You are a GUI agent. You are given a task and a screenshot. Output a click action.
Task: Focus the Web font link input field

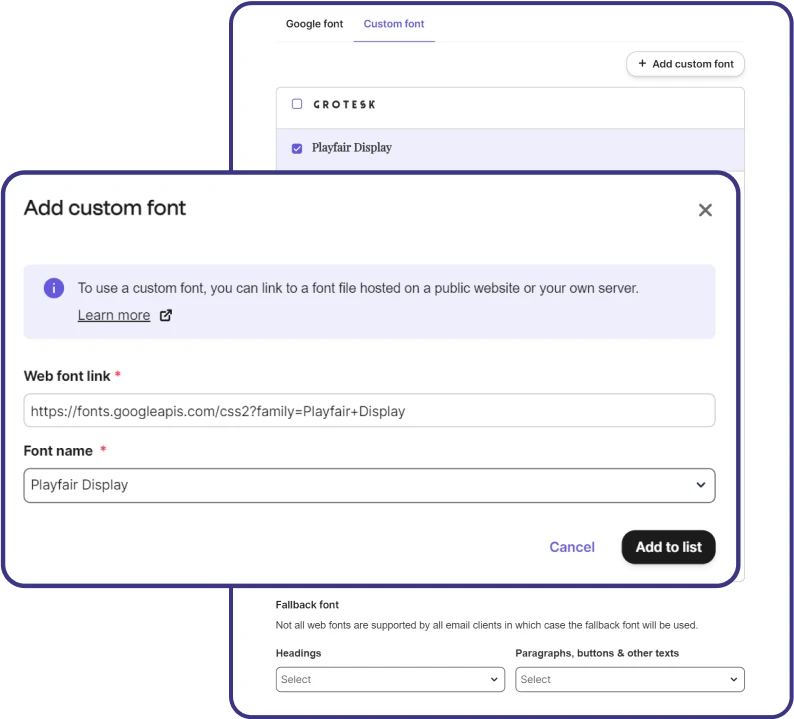(368, 410)
